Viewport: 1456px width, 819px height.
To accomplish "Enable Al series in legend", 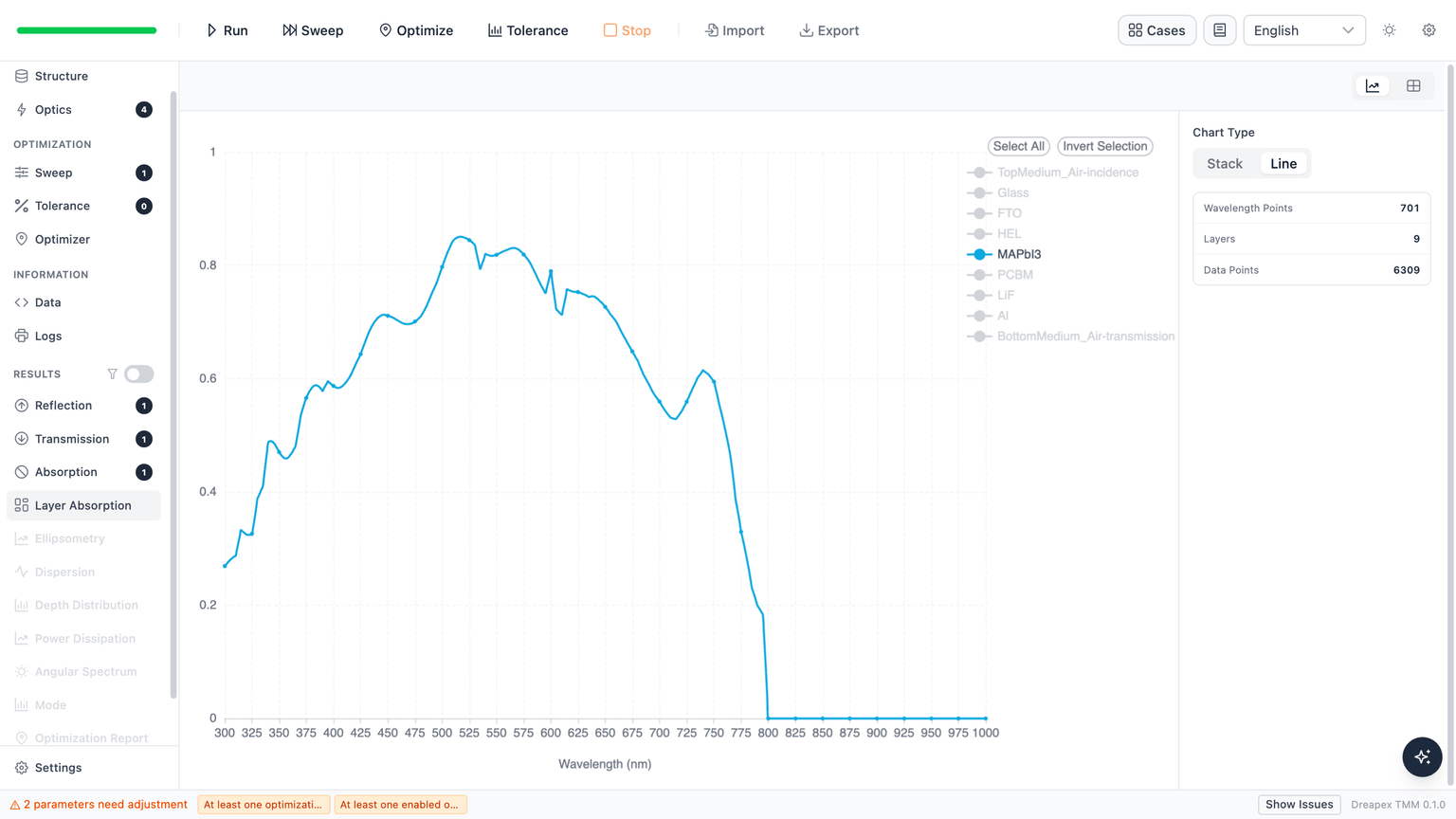I will coord(987,316).
